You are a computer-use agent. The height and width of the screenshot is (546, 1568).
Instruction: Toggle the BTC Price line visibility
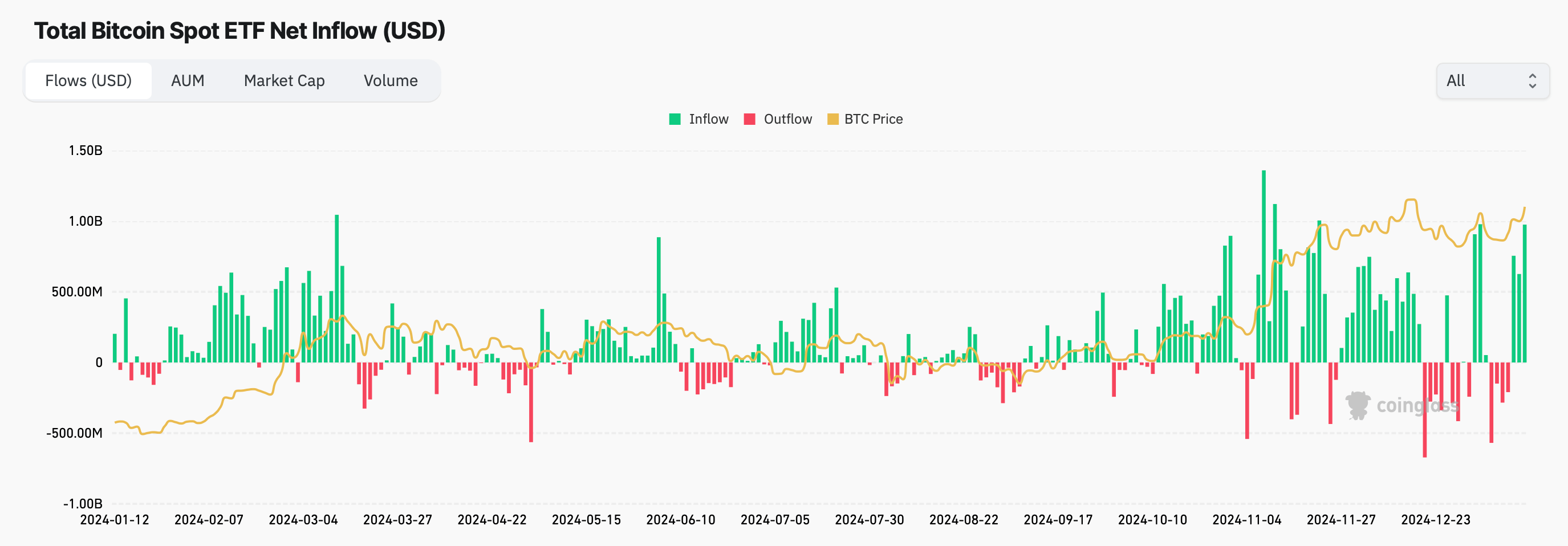coord(873,119)
